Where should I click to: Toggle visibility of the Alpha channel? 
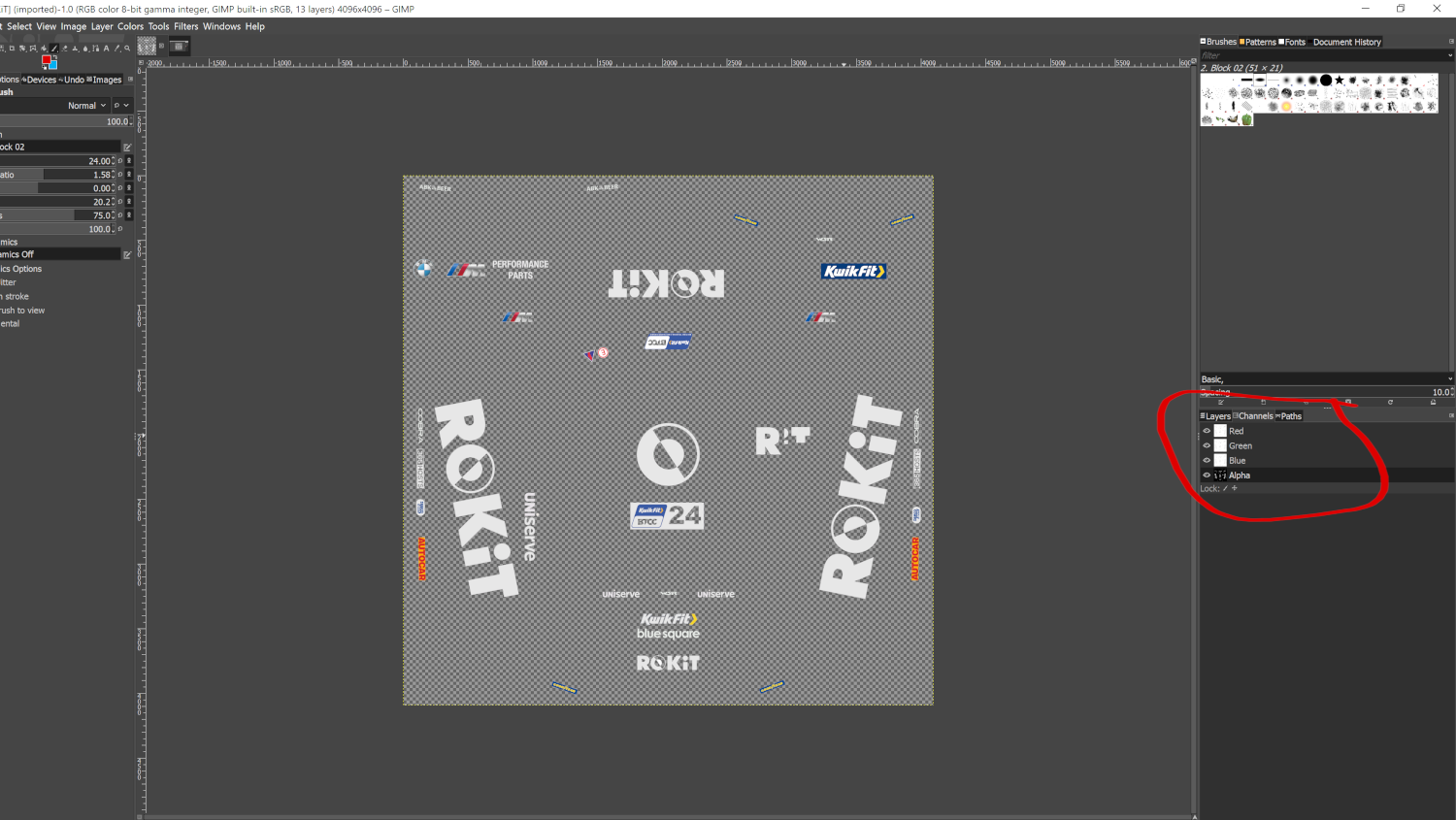(x=1207, y=475)
